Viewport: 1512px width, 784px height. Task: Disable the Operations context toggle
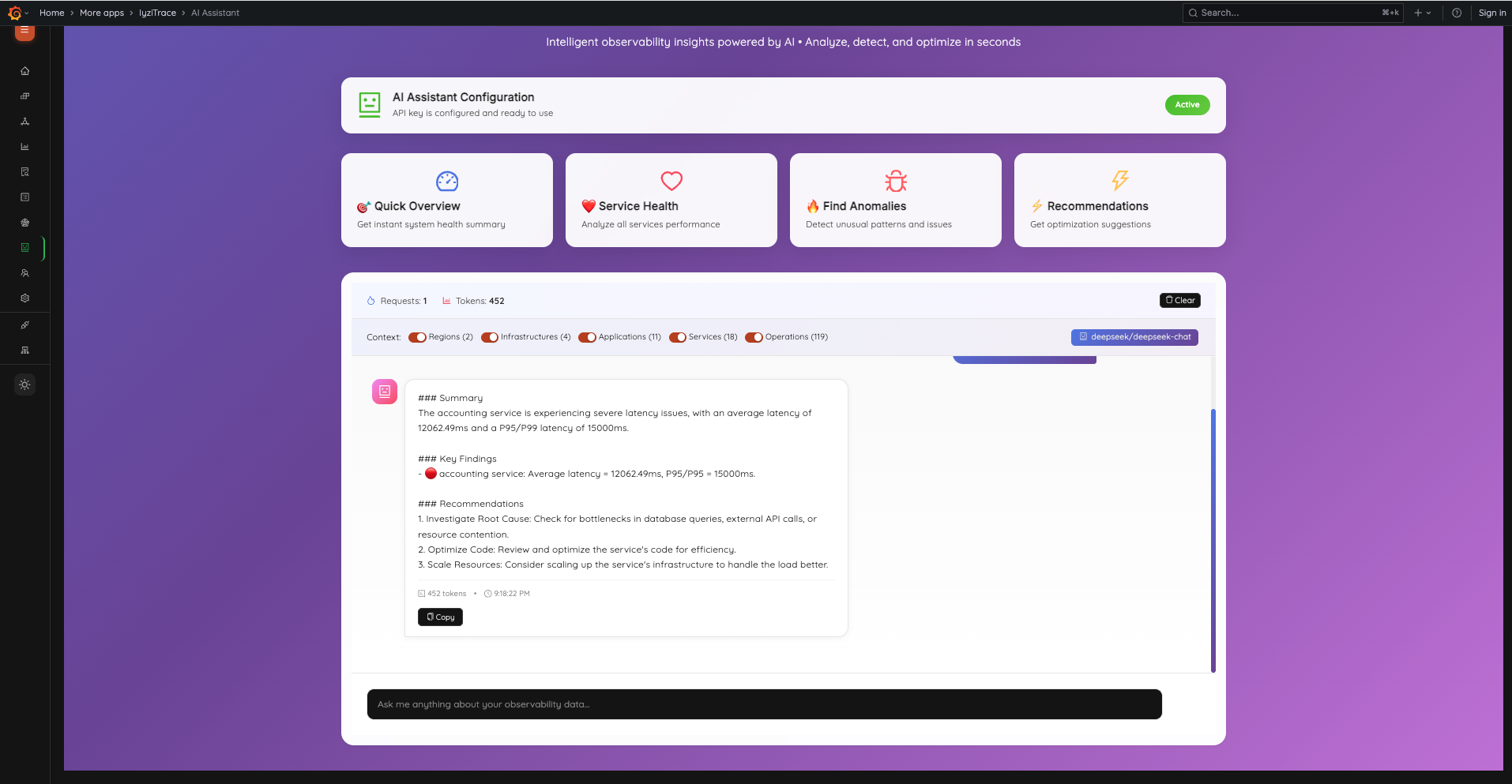pyautogui.click(x=756, y=337)
